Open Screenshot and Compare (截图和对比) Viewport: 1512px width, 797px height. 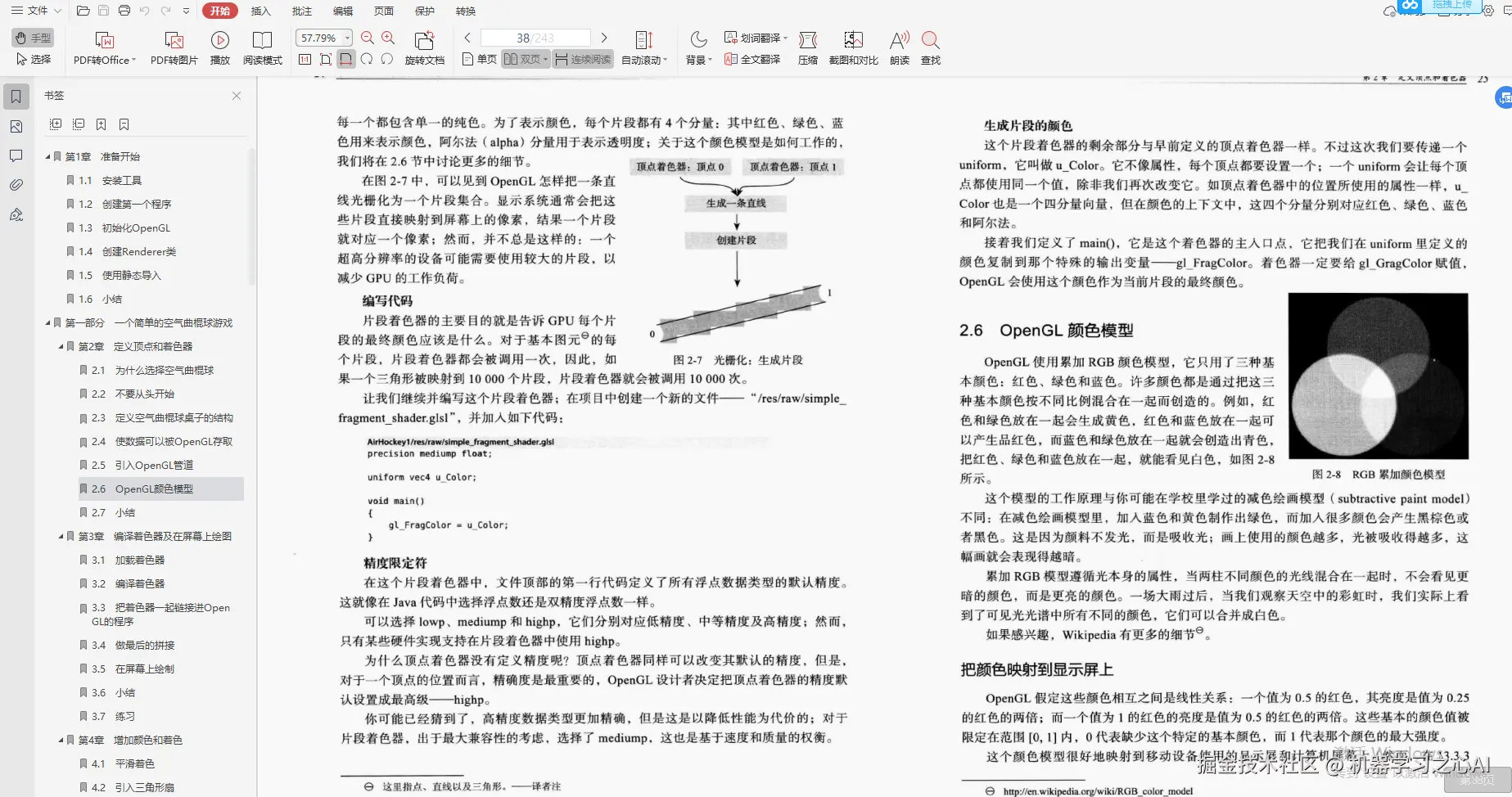[853, 48]
